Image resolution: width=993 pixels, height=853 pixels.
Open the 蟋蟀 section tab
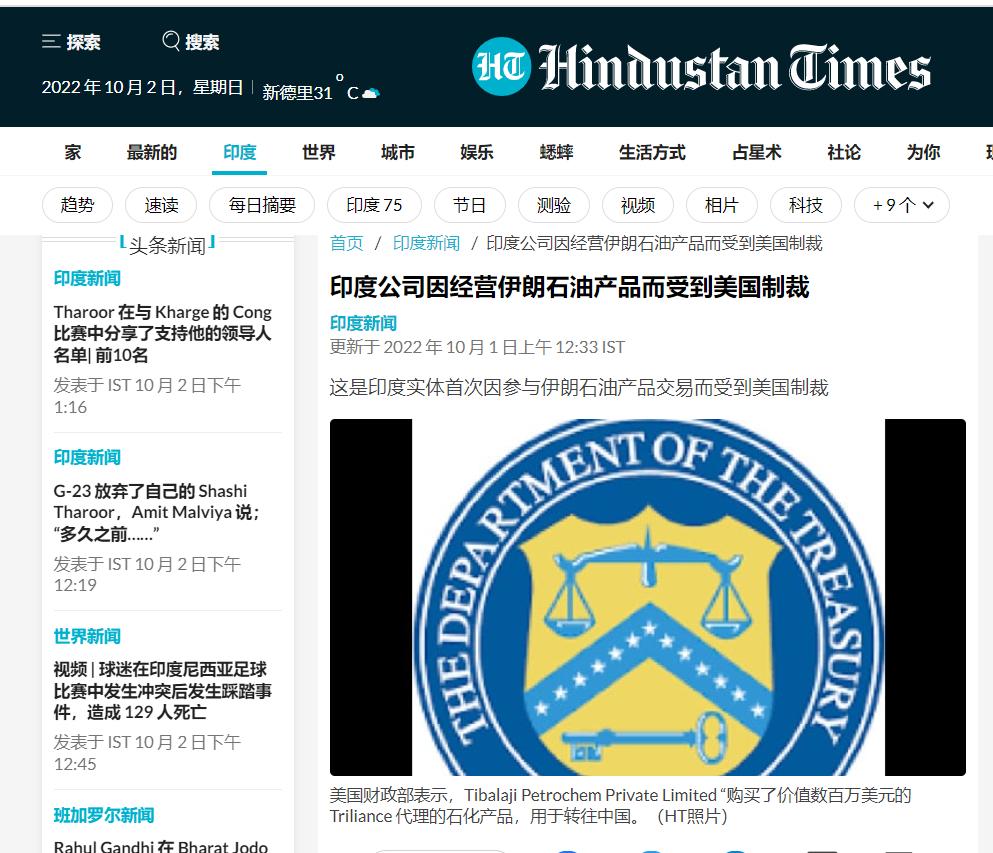(555, 151)
